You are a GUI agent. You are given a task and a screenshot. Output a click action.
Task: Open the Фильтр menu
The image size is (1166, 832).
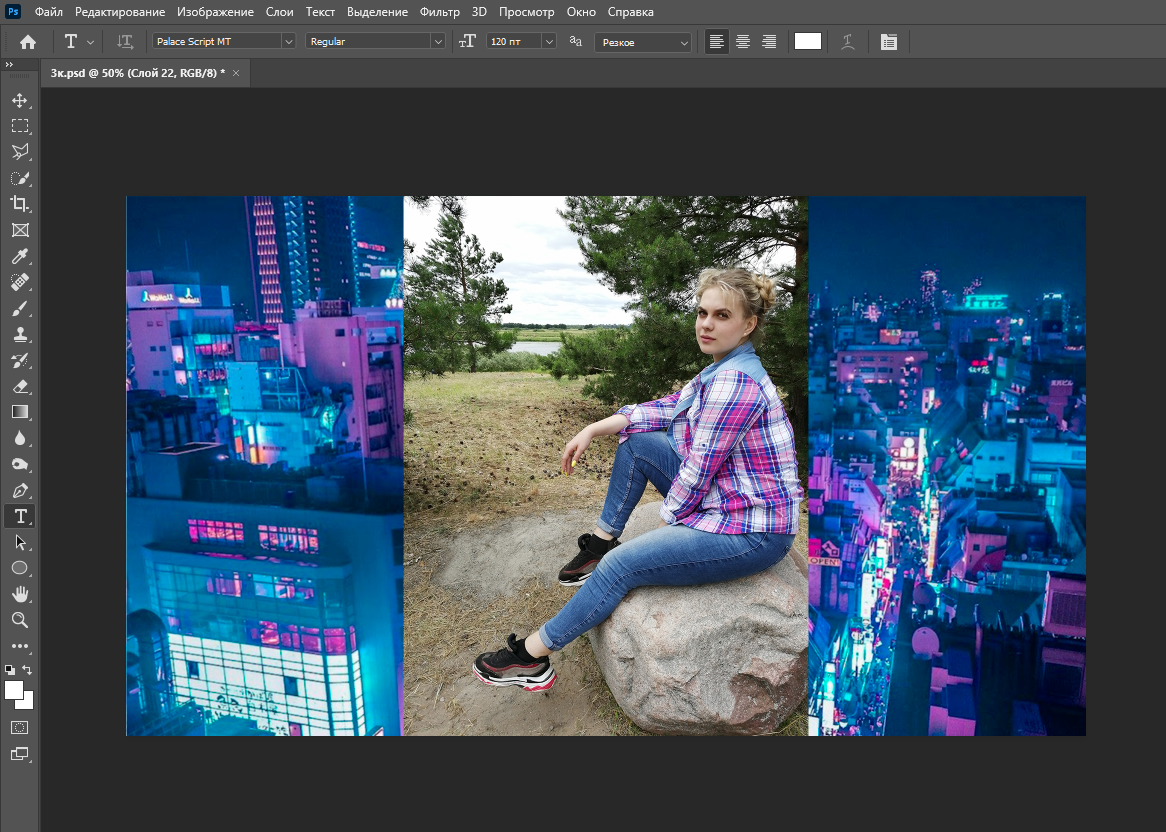[440, 12]
